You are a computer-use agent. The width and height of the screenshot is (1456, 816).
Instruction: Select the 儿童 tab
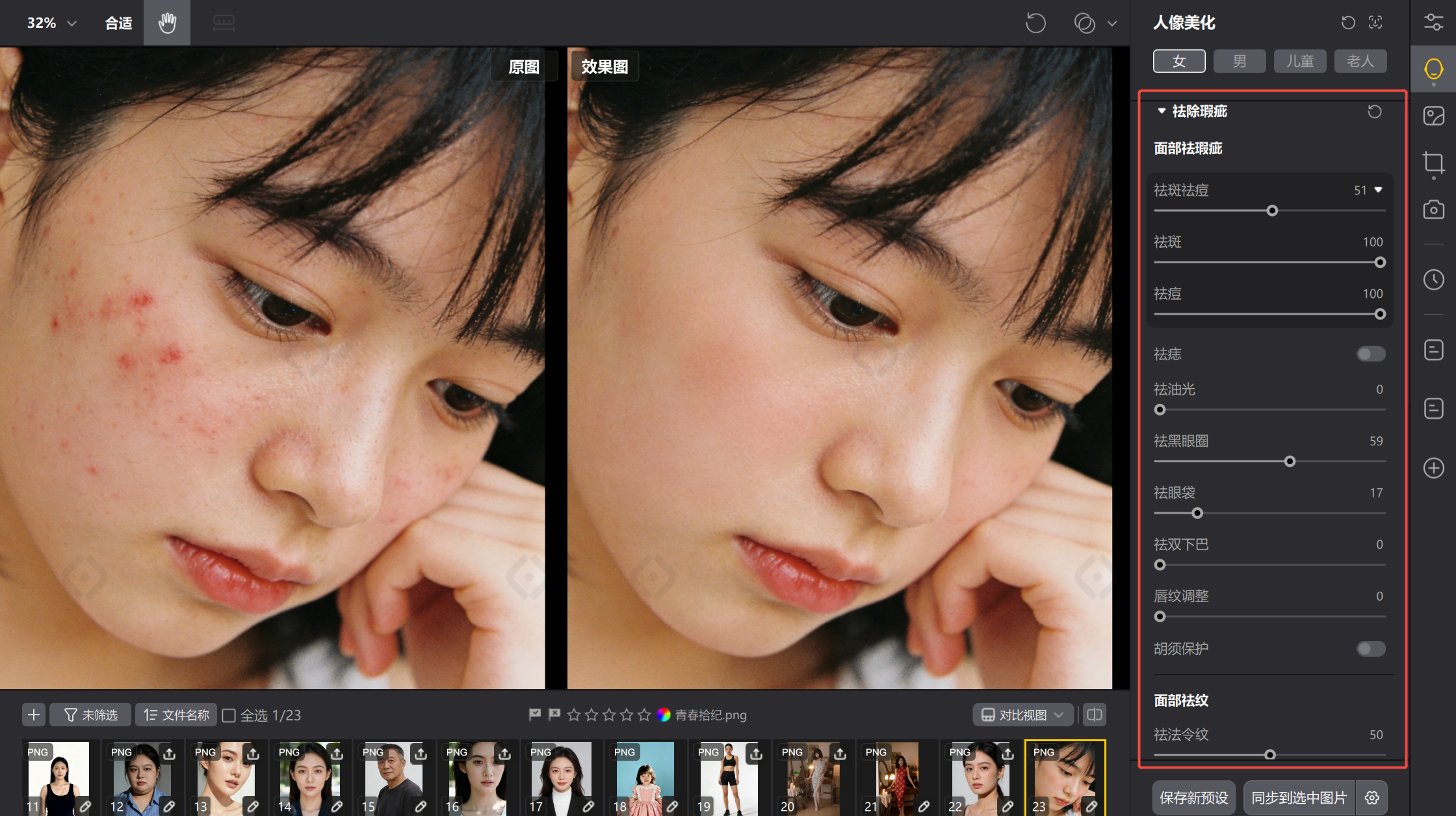pyautogui.click(x=1299, y=61)
